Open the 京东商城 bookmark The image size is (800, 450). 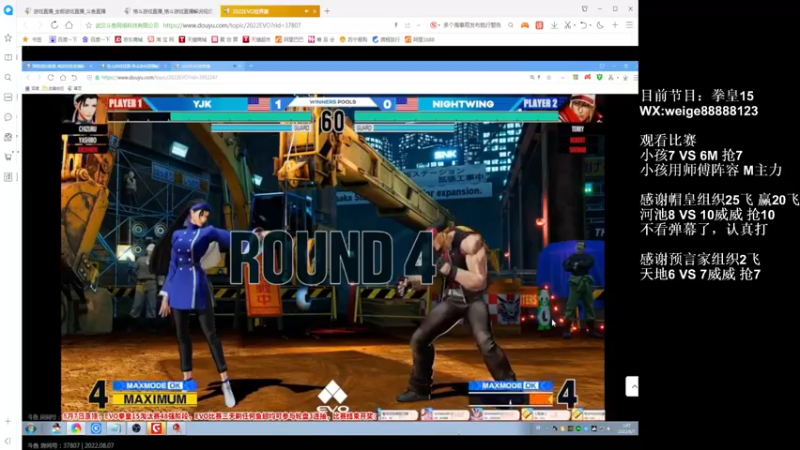pos(129,39)
